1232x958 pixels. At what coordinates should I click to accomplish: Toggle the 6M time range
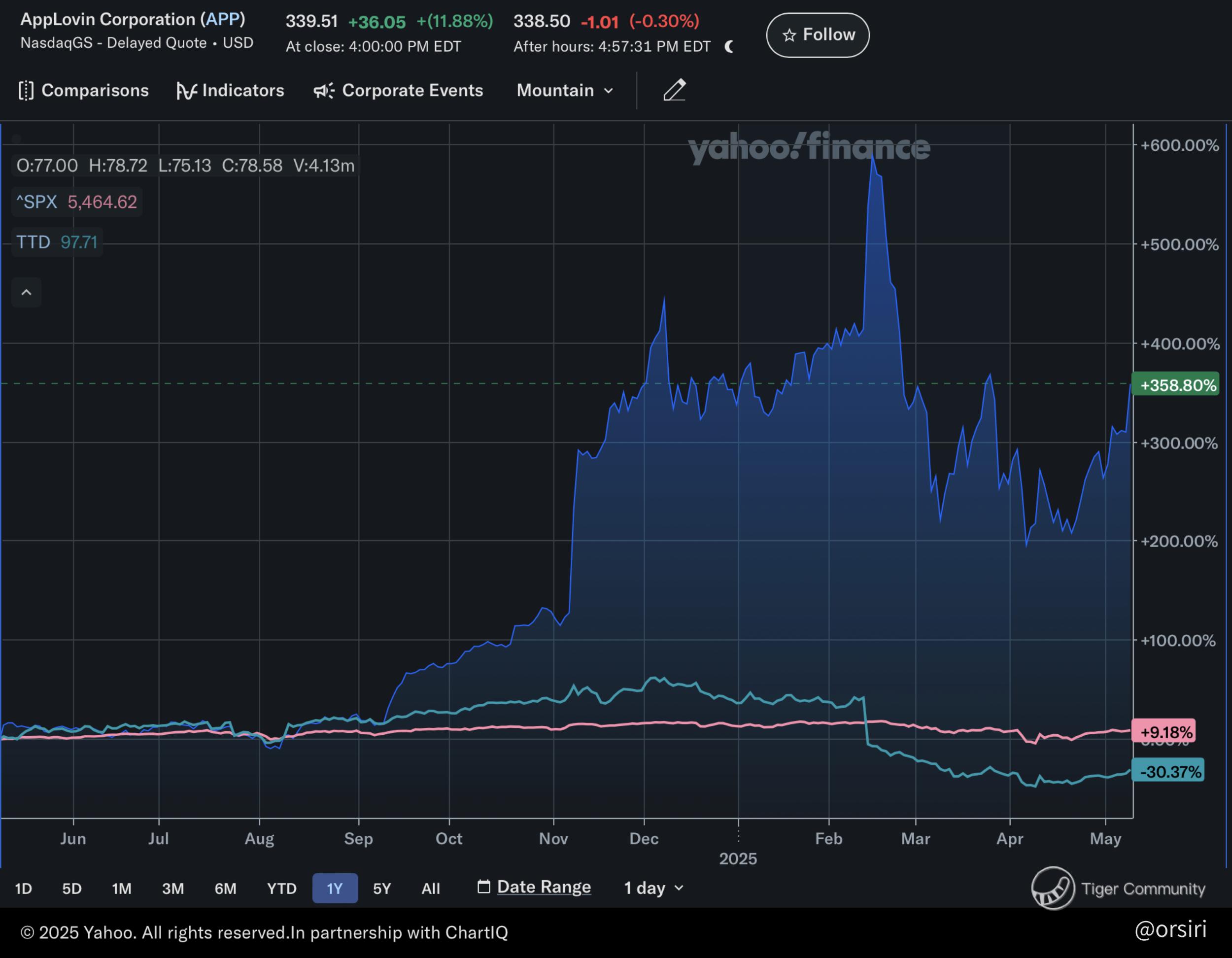pos(225,889)
